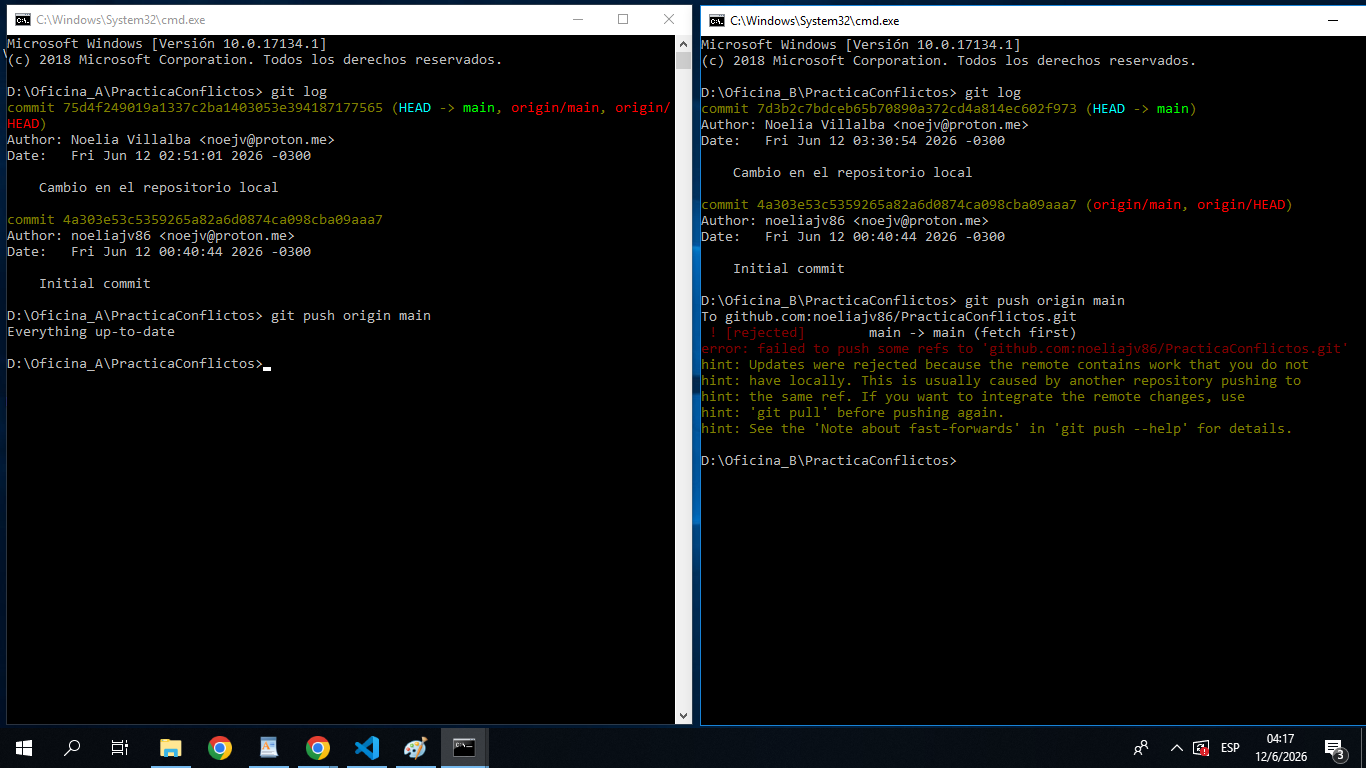Click the final Oficina_B prompt line

click(829, 460)
